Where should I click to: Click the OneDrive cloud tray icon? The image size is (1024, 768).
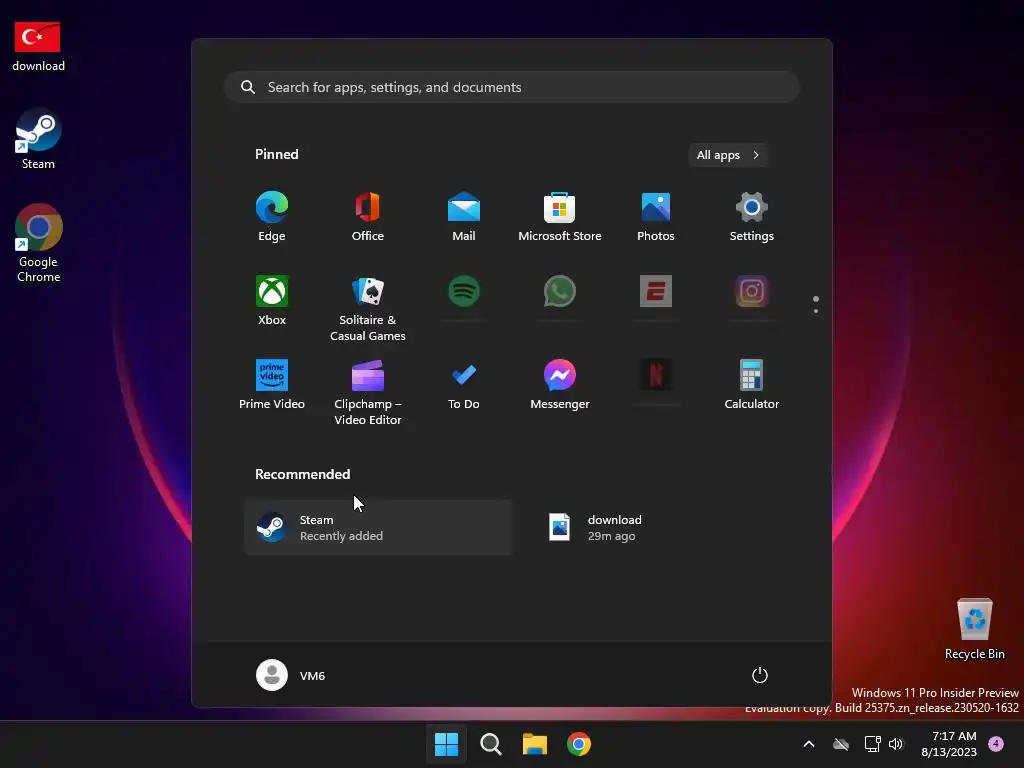coord(841,744)
